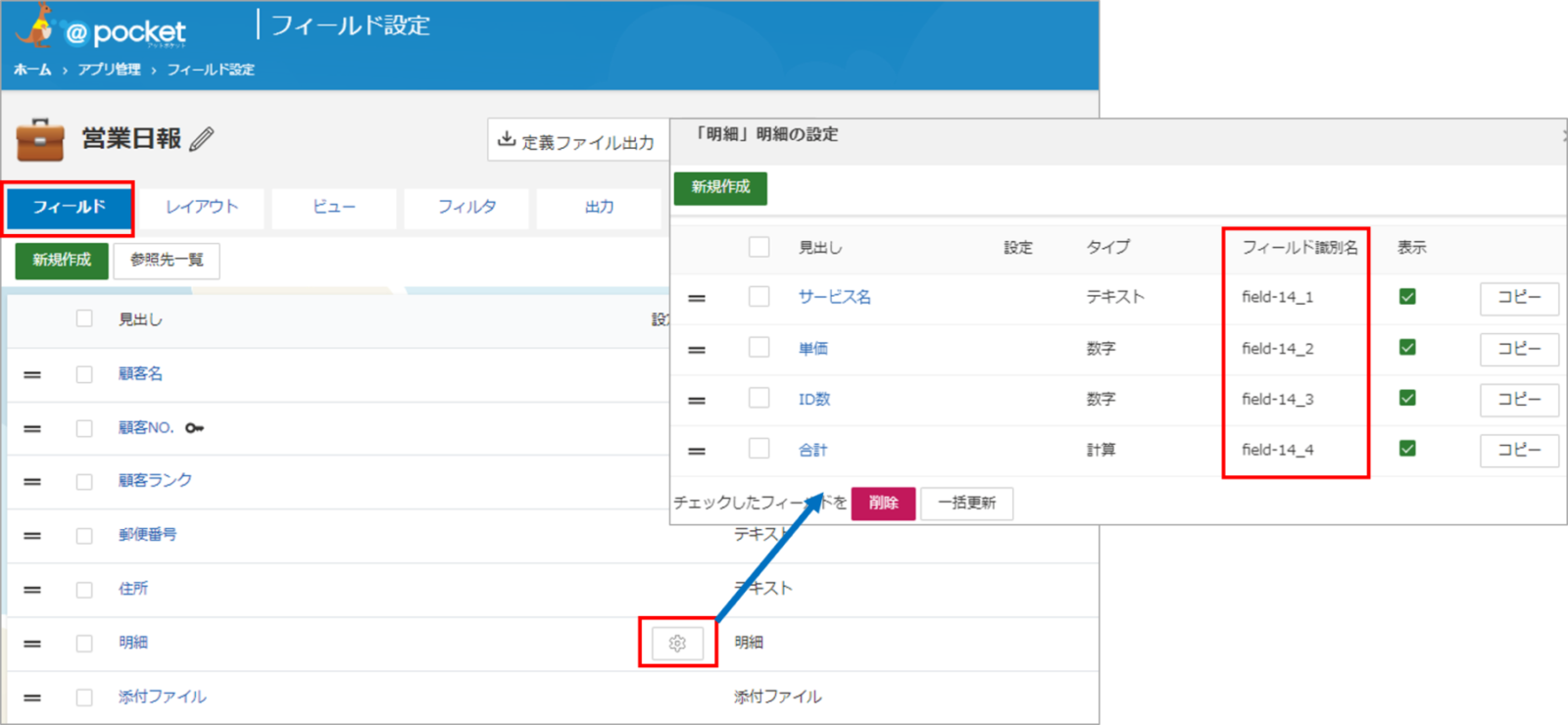Viewport: 1568px width, 725px height.
Task: Switch to the レイアウト tab
Action: (202, 208)
